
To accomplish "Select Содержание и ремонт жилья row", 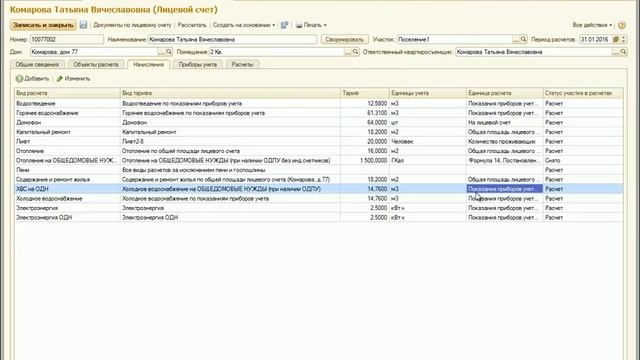I will (319, 180).
